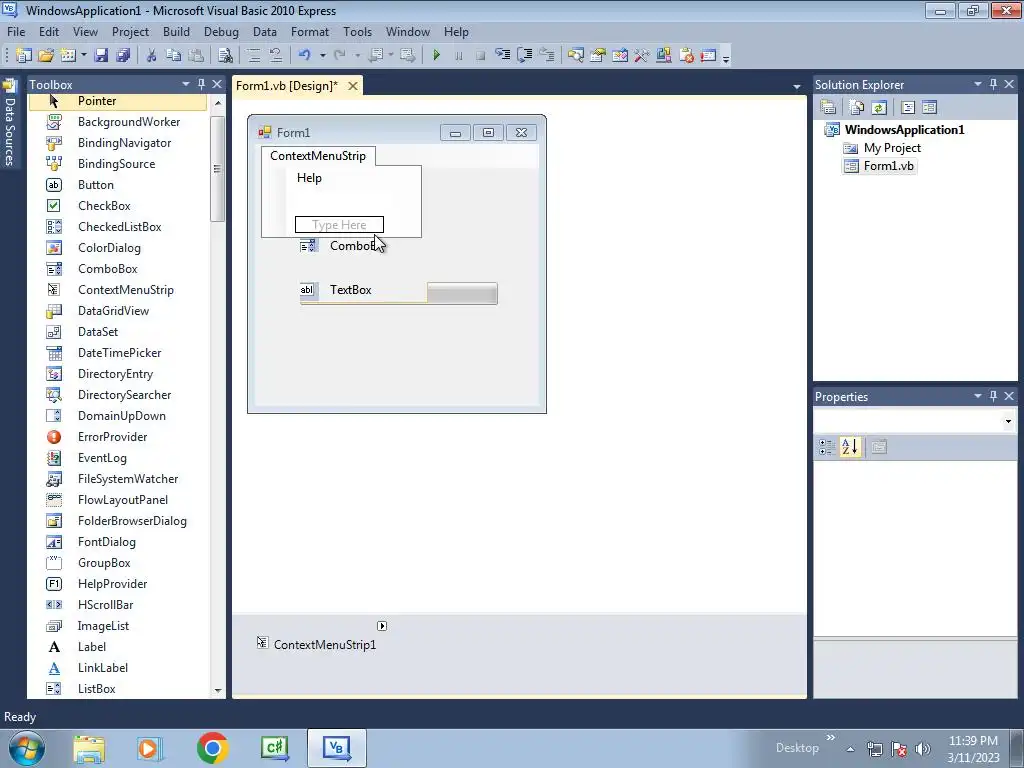Screen dimensions: 1024x768
Task: Select My Project in Solution Explorer
Action: (x=892, y=148)
